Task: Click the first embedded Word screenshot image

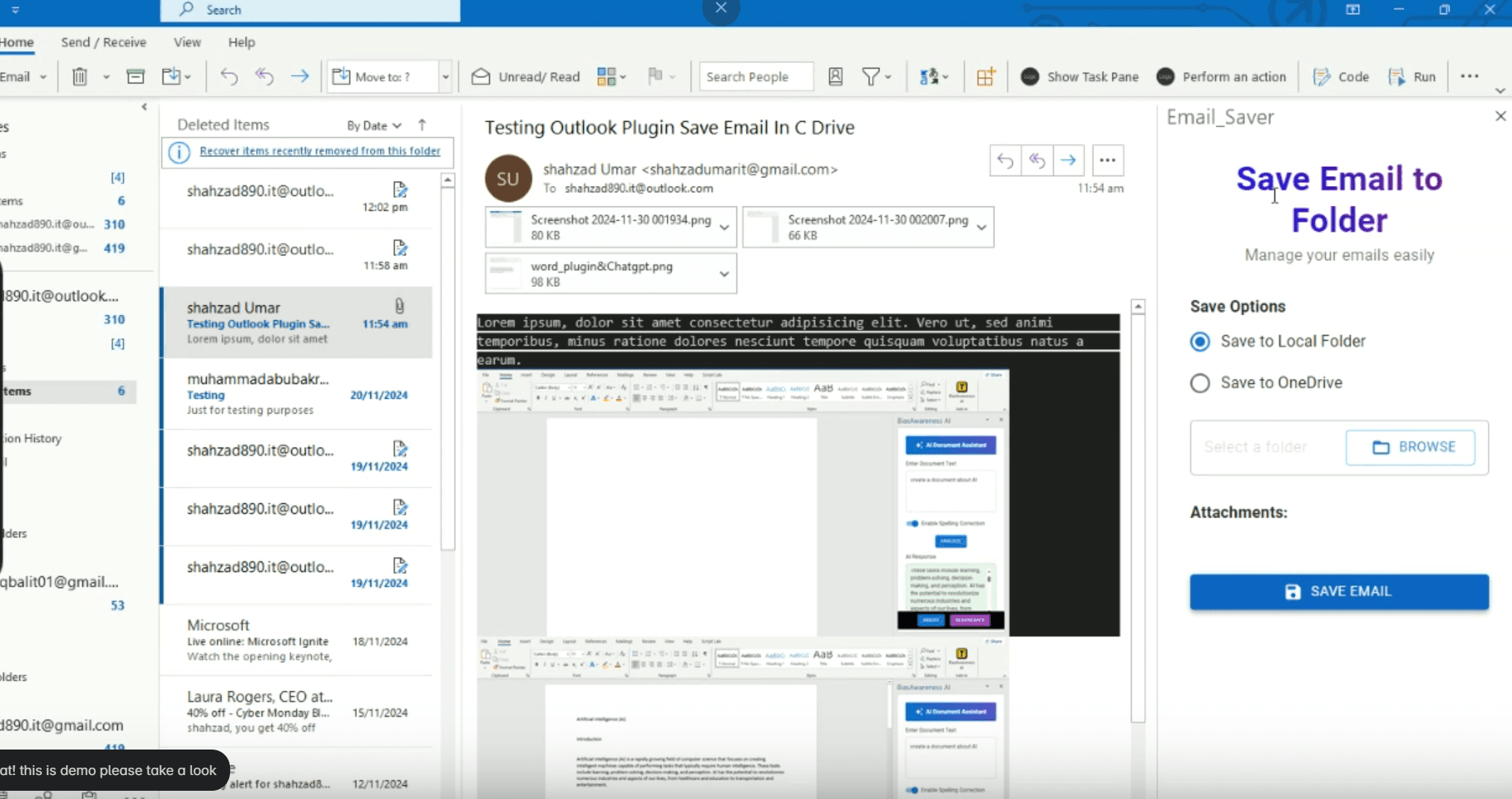Action: 743,502
